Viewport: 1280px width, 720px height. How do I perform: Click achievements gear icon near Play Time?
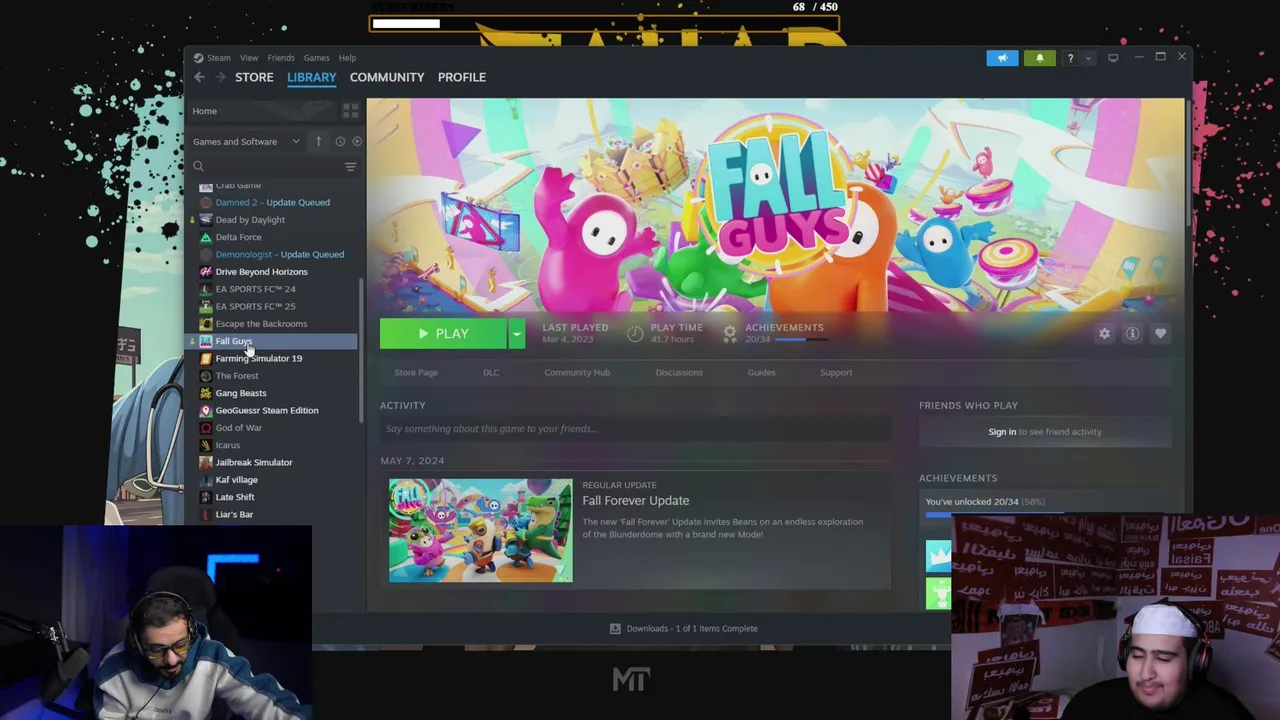click(730, 333)
